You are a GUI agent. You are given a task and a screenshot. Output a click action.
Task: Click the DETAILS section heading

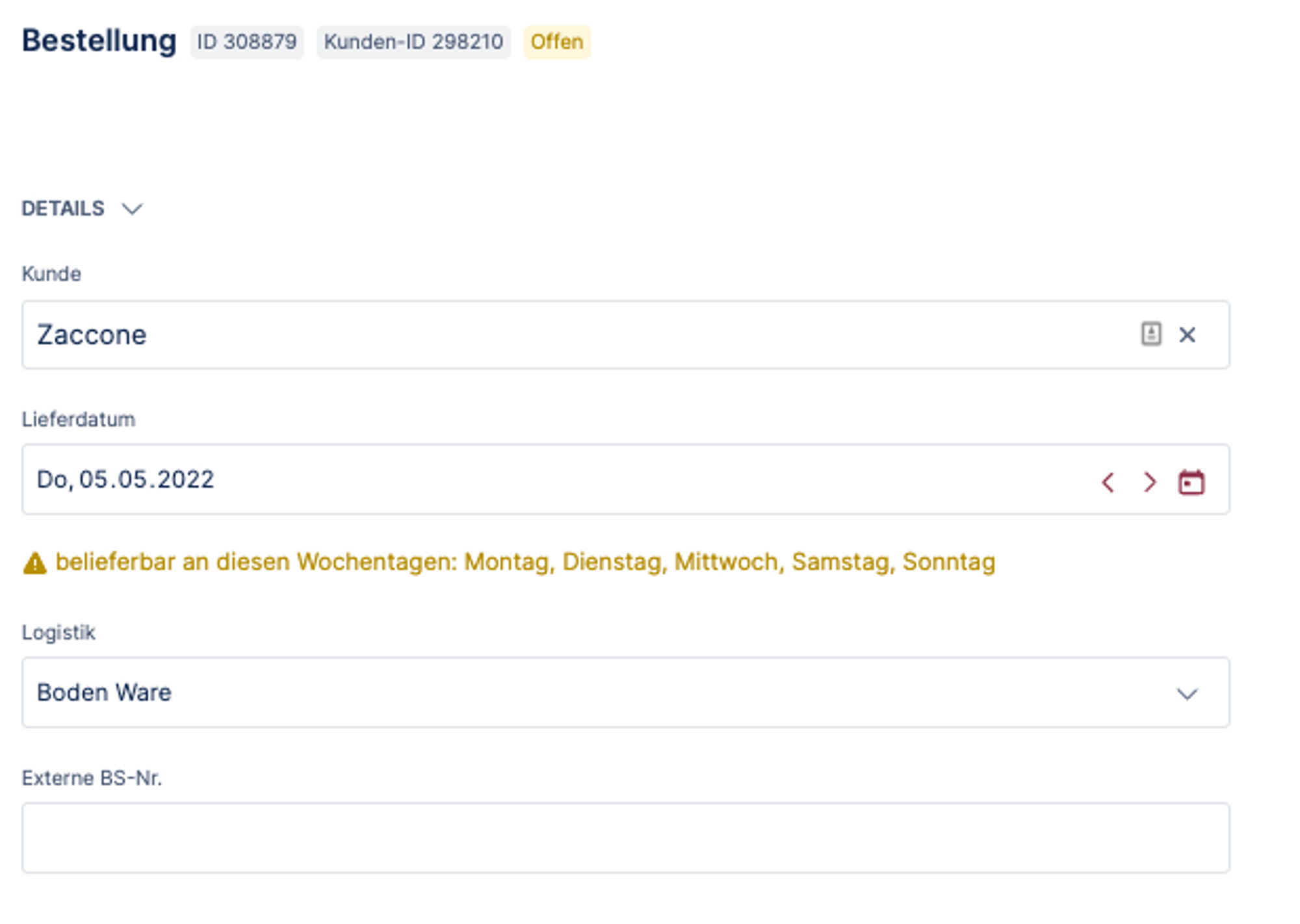tap(63, 209)
